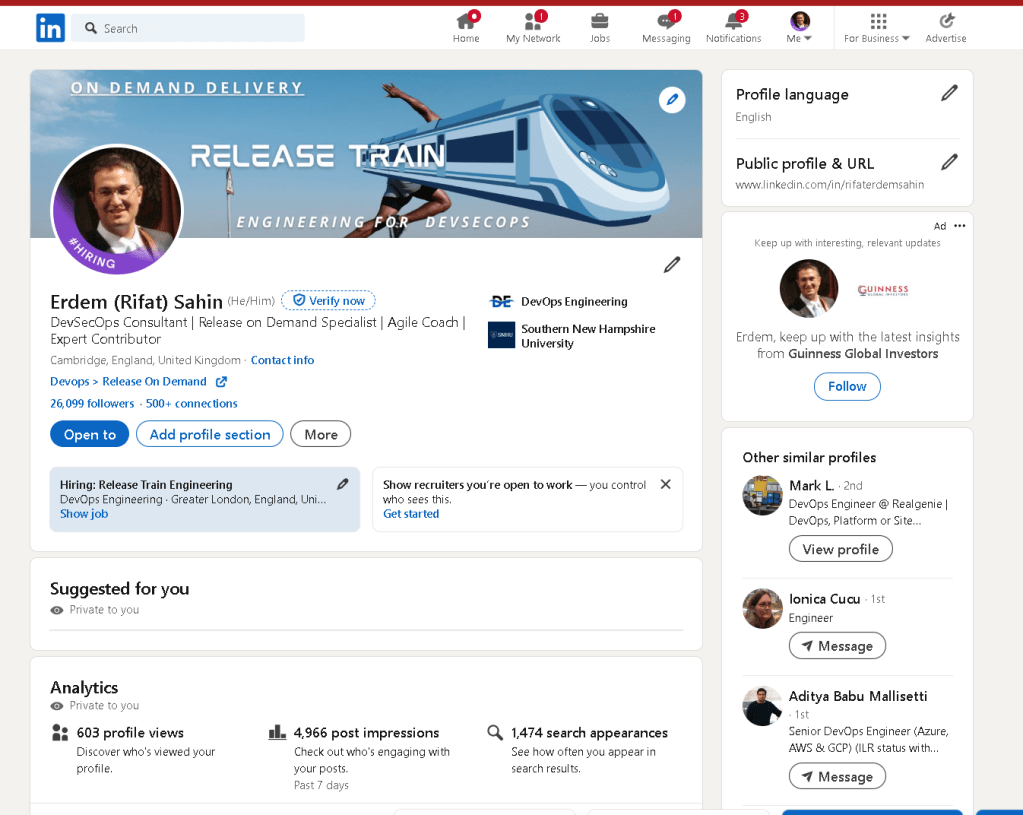
Task: Click Verify now badge
Action: point(328,301)
